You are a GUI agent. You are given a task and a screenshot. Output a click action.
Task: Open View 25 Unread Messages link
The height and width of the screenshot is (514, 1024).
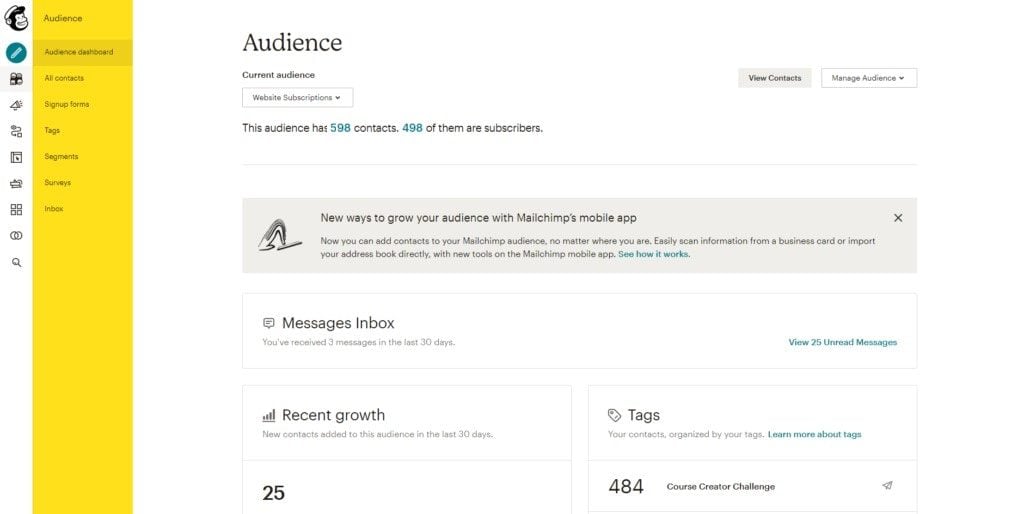click(x=842, y=342)
